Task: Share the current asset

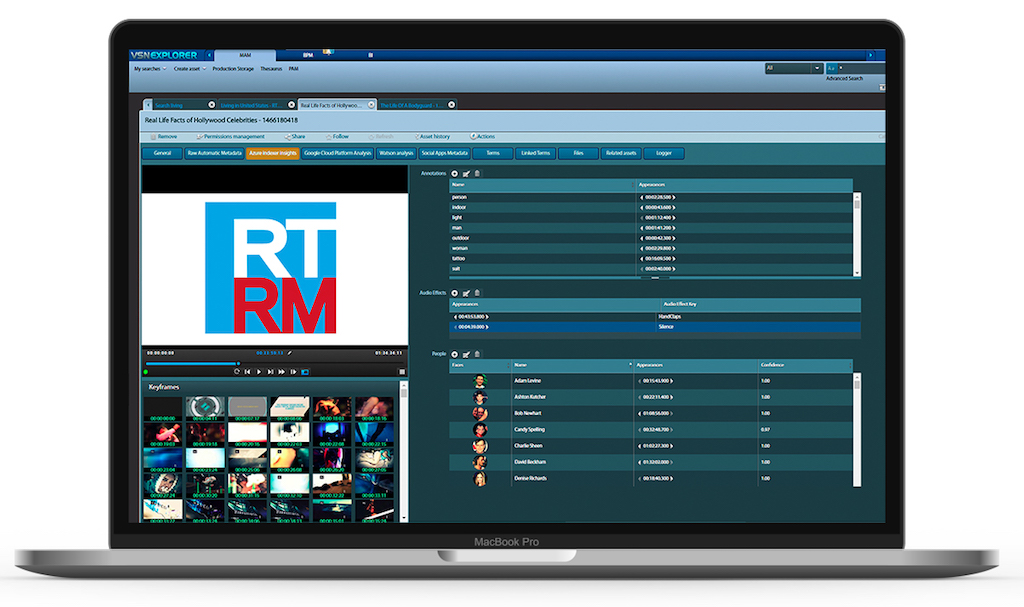Action: [x=295, y=137]
